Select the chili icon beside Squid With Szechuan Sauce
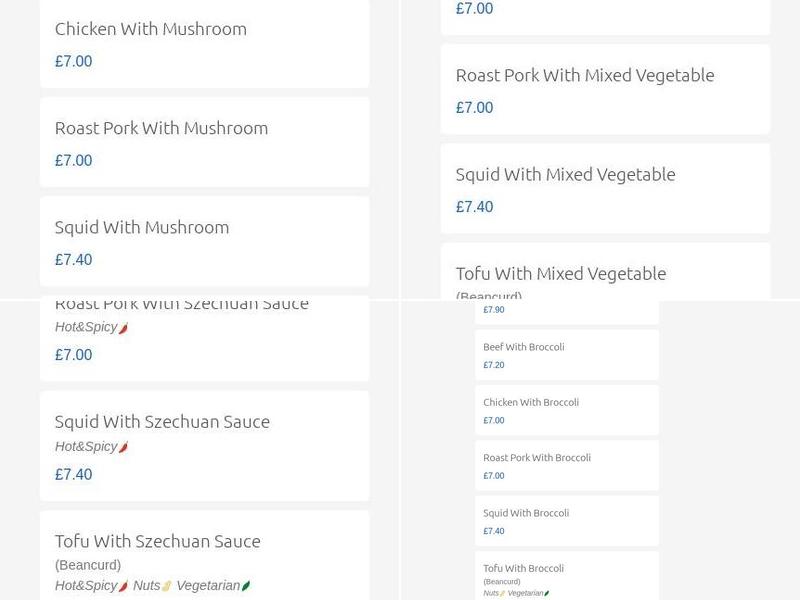The image size is (800, 600). (x=124, y=446)
